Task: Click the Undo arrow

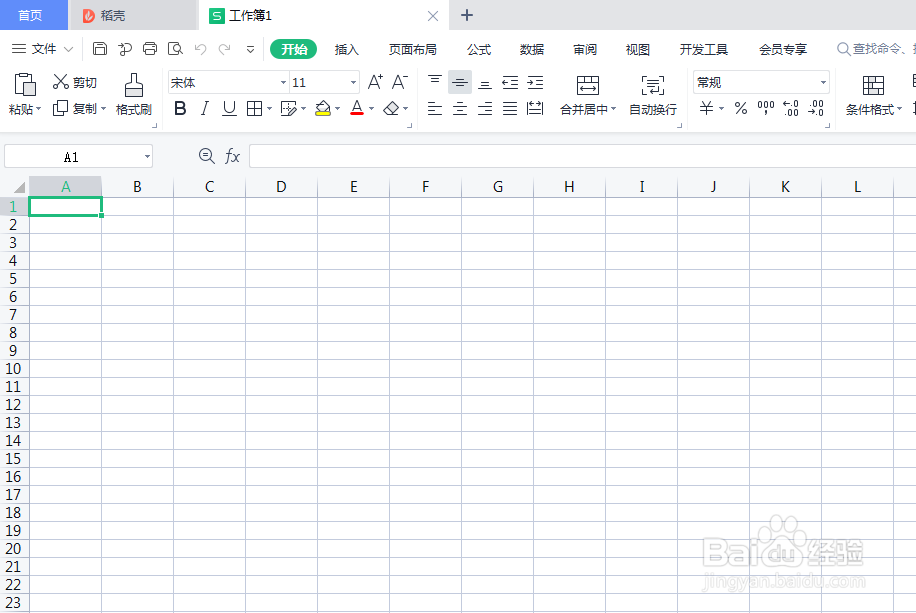Action: [x=200, y=49]
